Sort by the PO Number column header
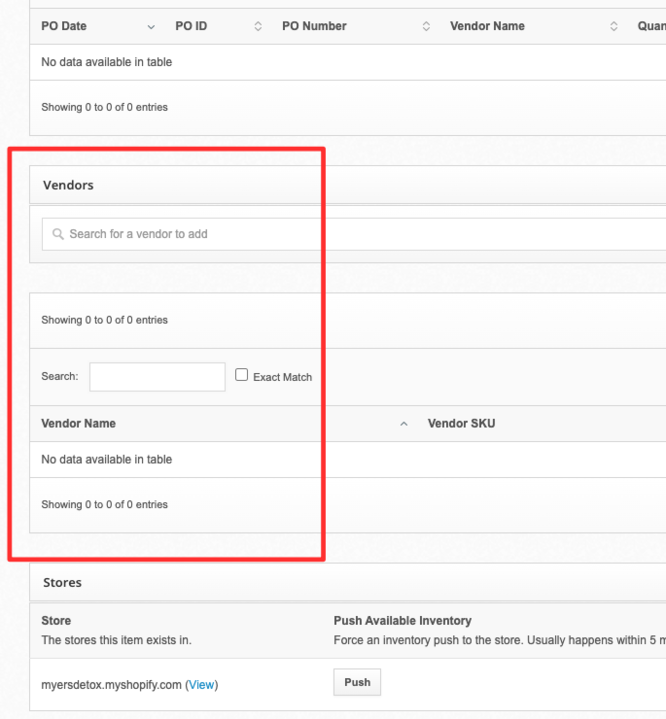Viewport: 666px width, 719px height. 314,26
